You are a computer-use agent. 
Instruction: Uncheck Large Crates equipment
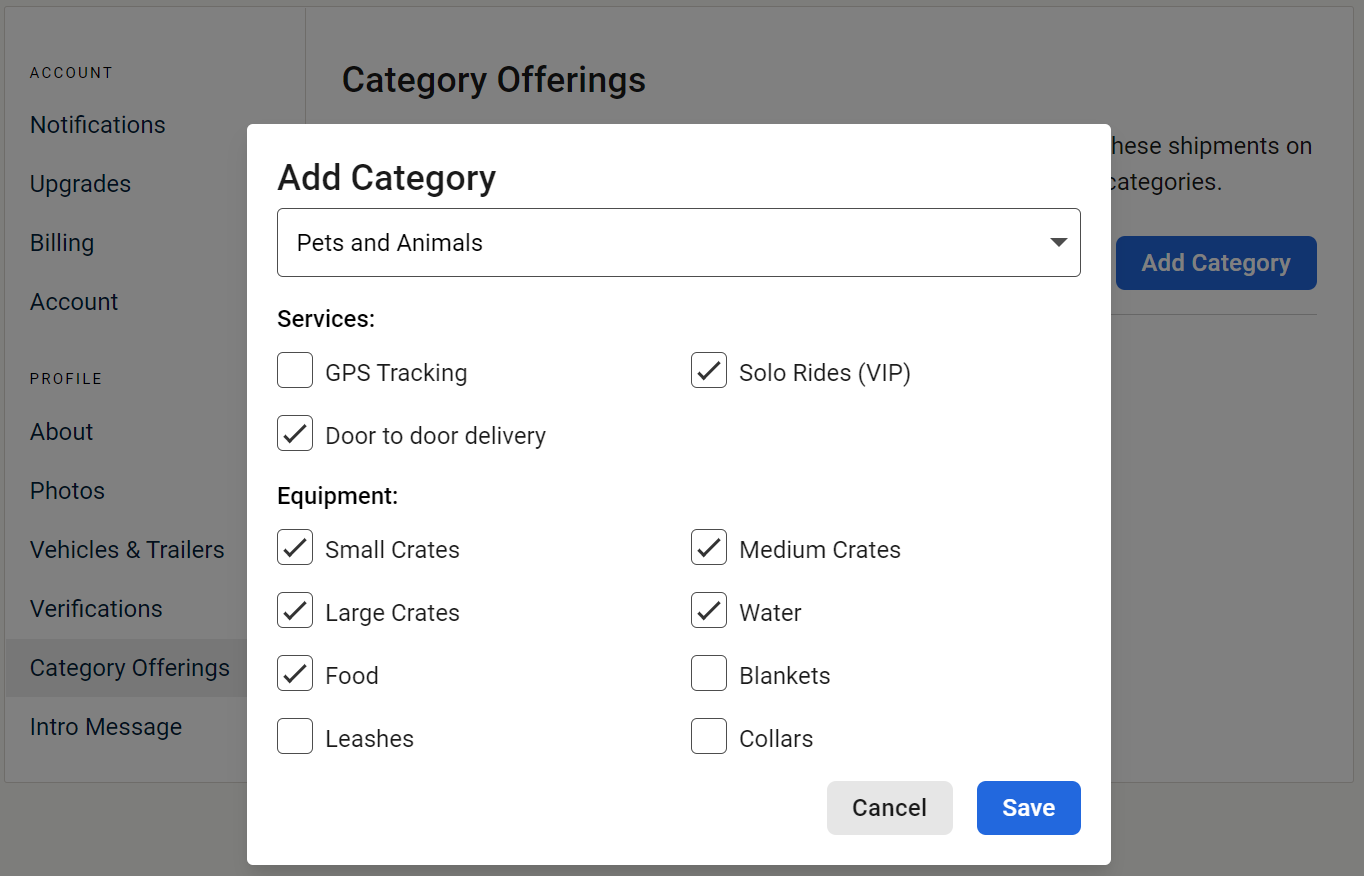coord(295,610)
